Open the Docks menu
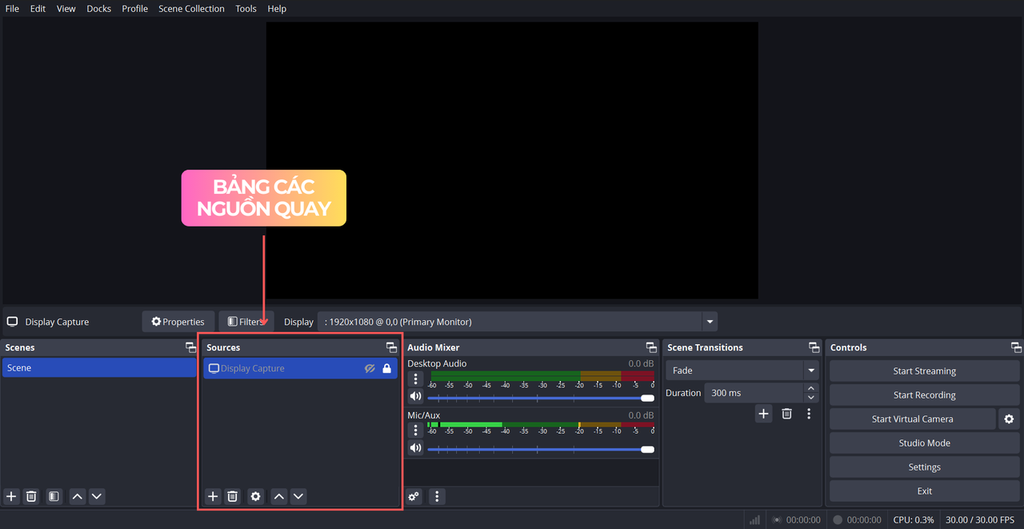 99,9
